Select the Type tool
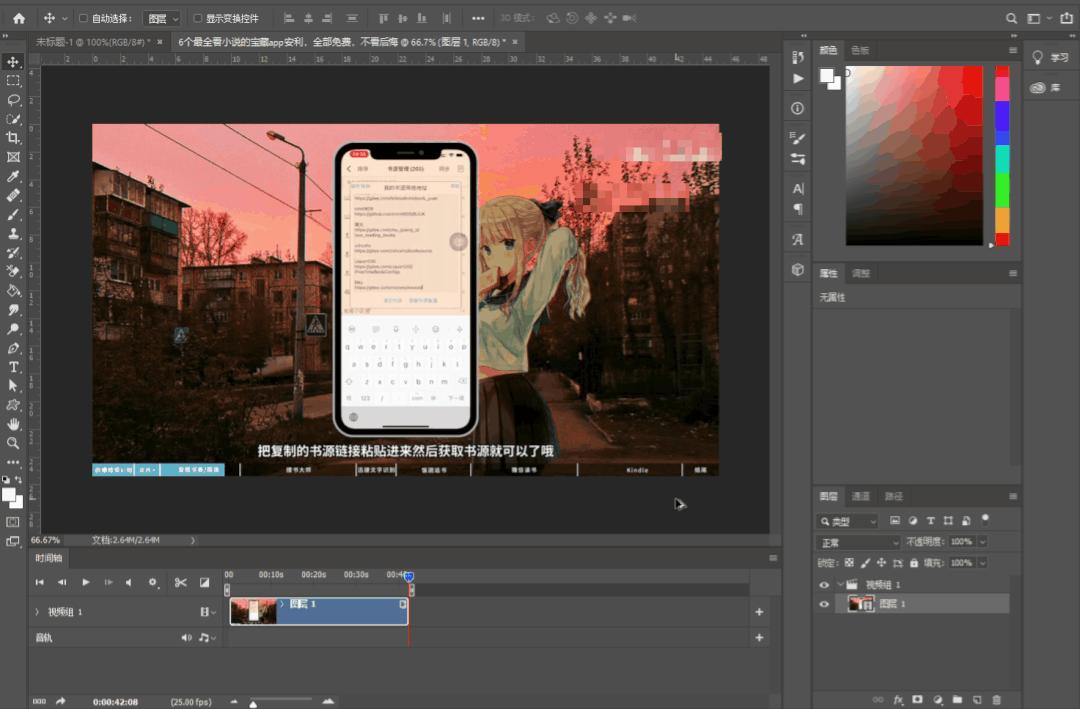 [x=13, y=367]
